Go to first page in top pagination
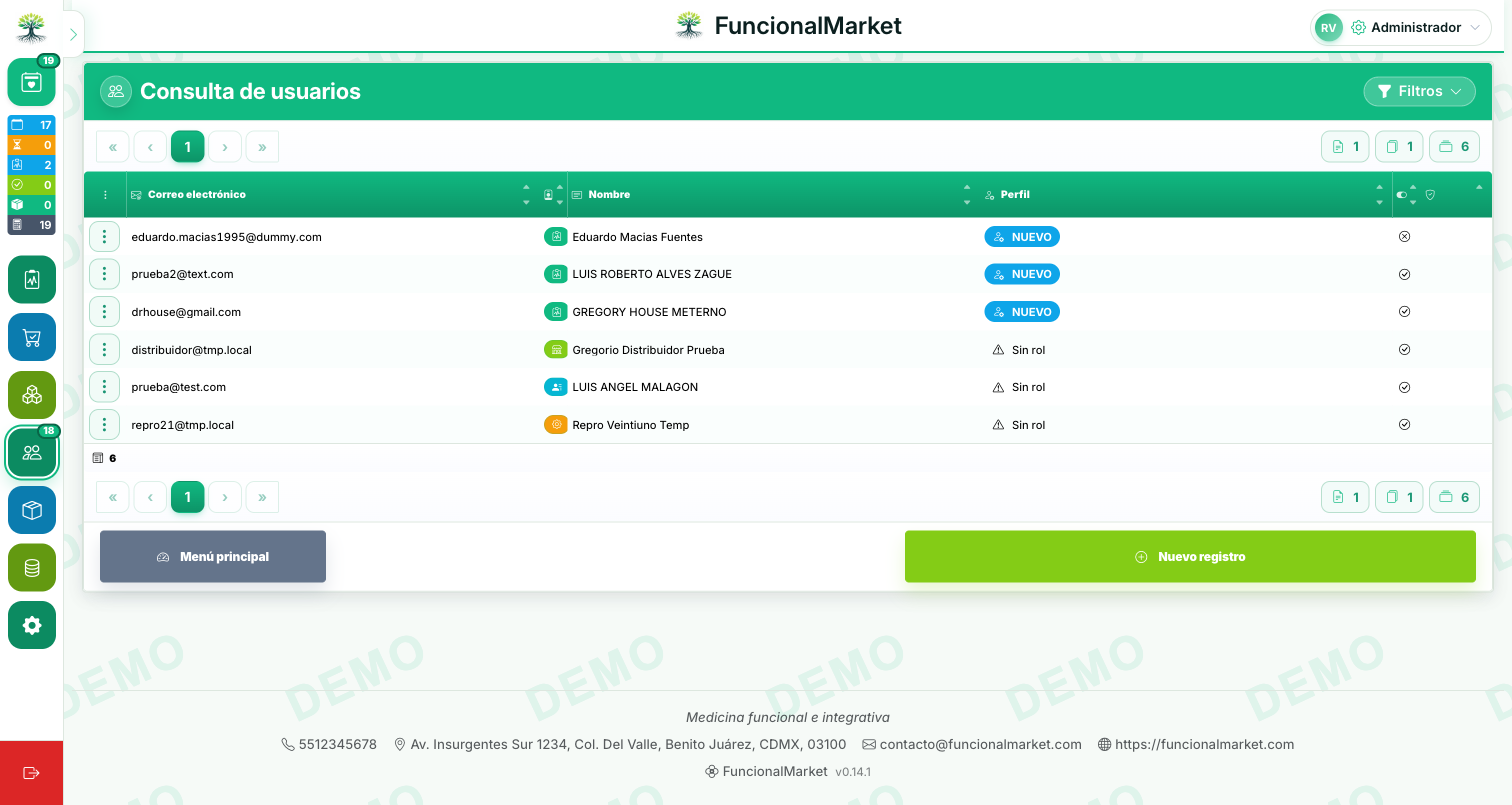1512x805 pixels. [113, 147]
